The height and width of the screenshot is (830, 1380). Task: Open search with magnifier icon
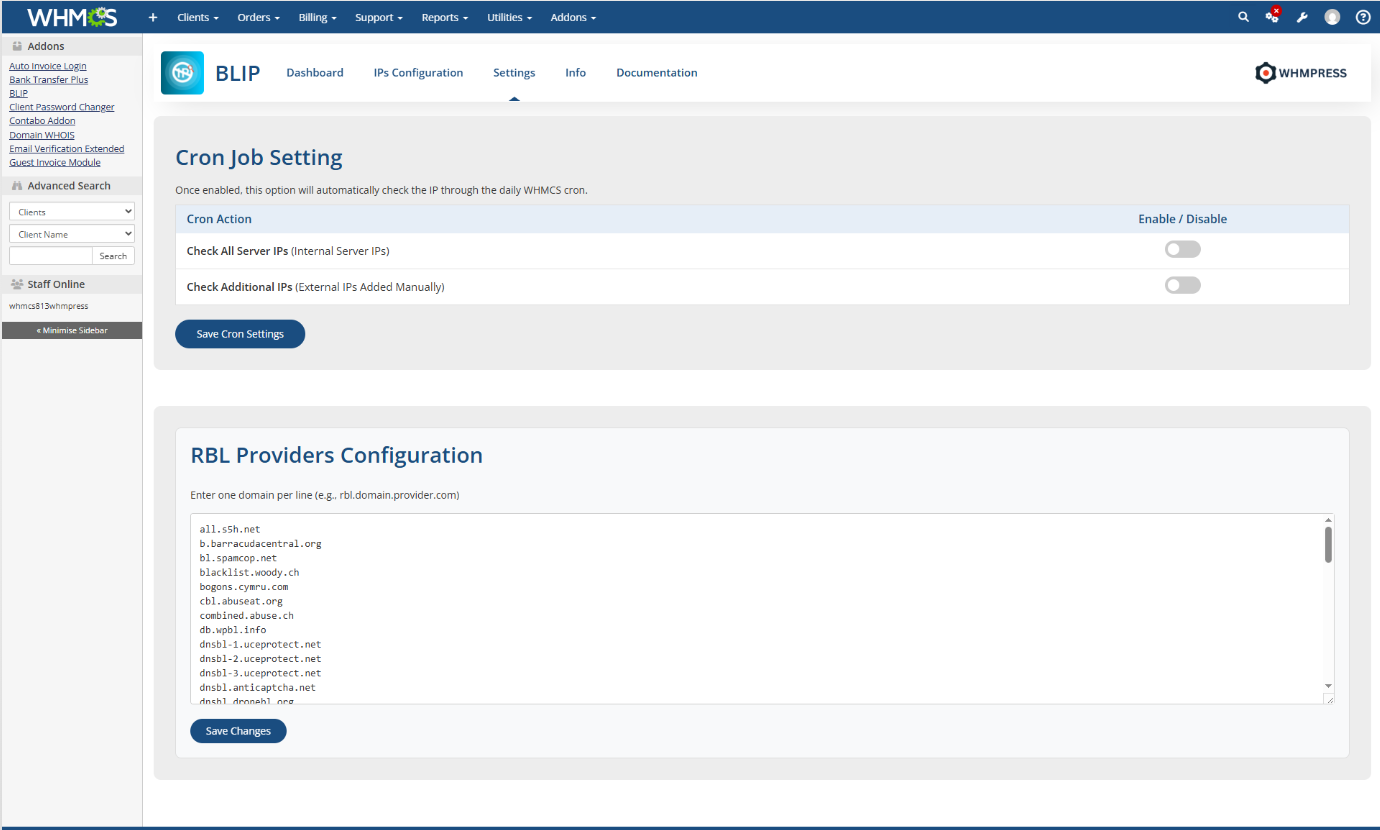tap(1243, 17)
